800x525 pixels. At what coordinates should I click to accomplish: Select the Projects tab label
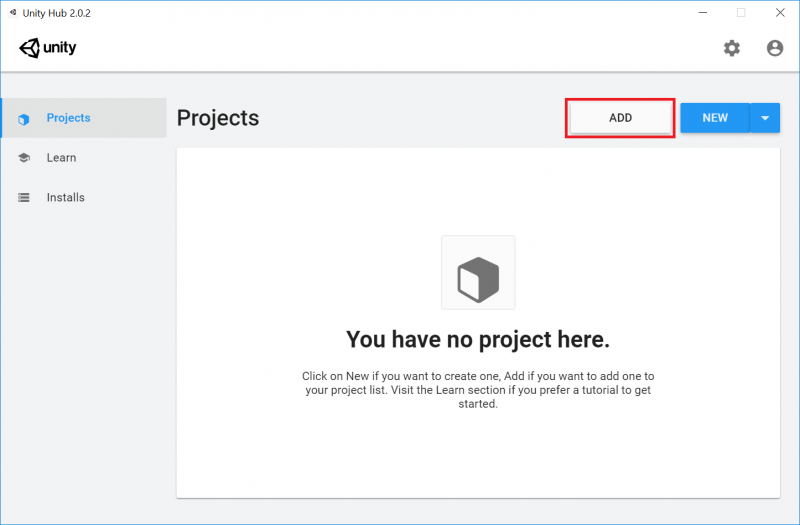click(x=68, y=118)
